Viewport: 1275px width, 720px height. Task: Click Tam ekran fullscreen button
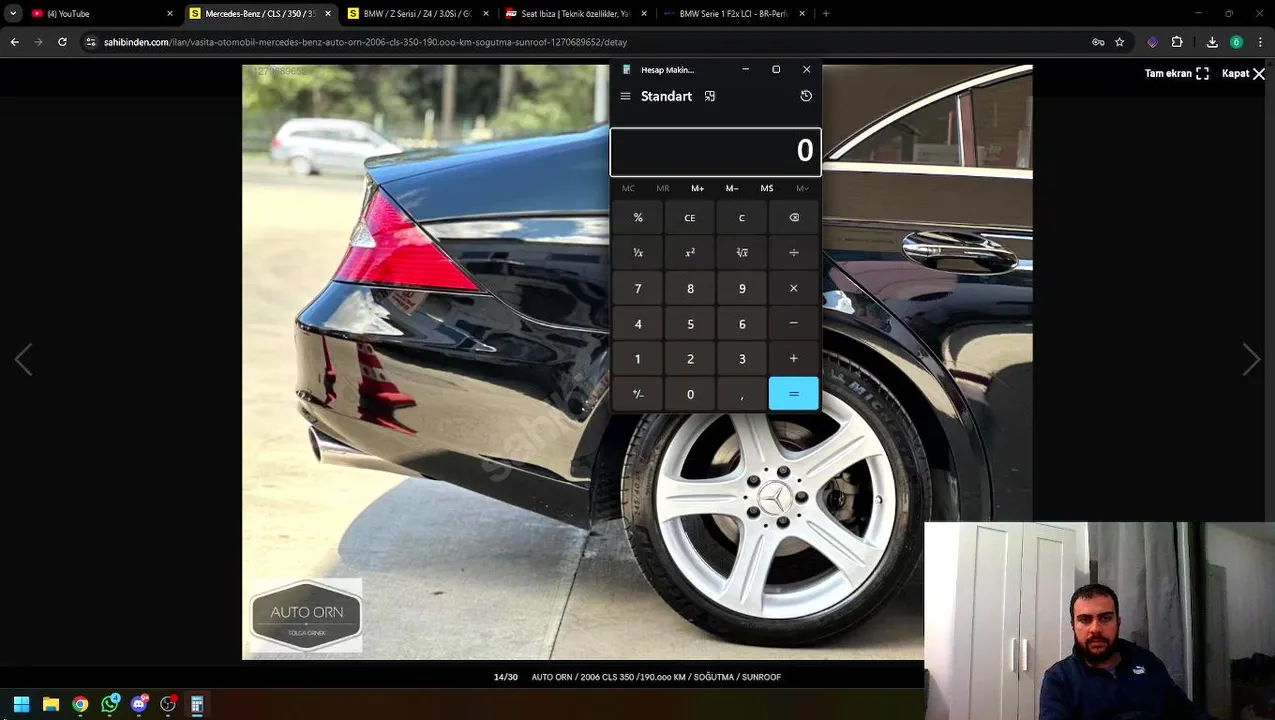(1177, 73)
